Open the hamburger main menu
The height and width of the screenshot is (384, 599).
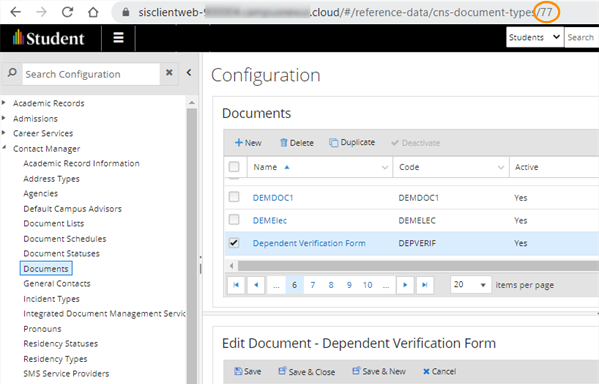[118, 38]
